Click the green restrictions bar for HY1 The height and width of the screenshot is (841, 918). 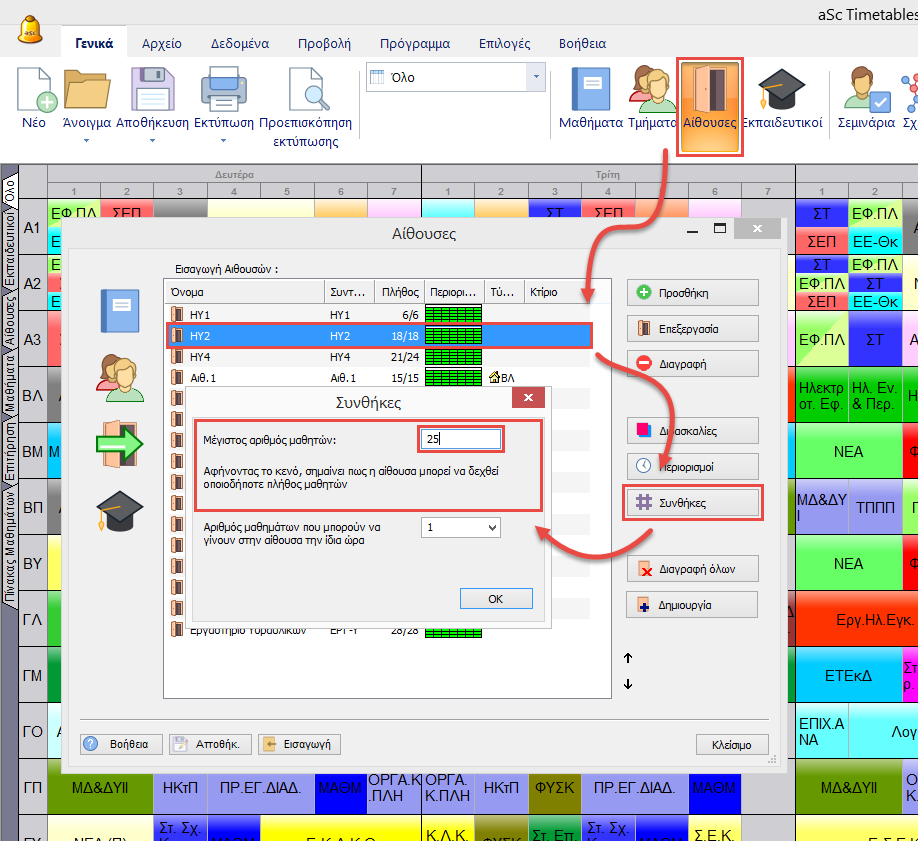[453, 314]
